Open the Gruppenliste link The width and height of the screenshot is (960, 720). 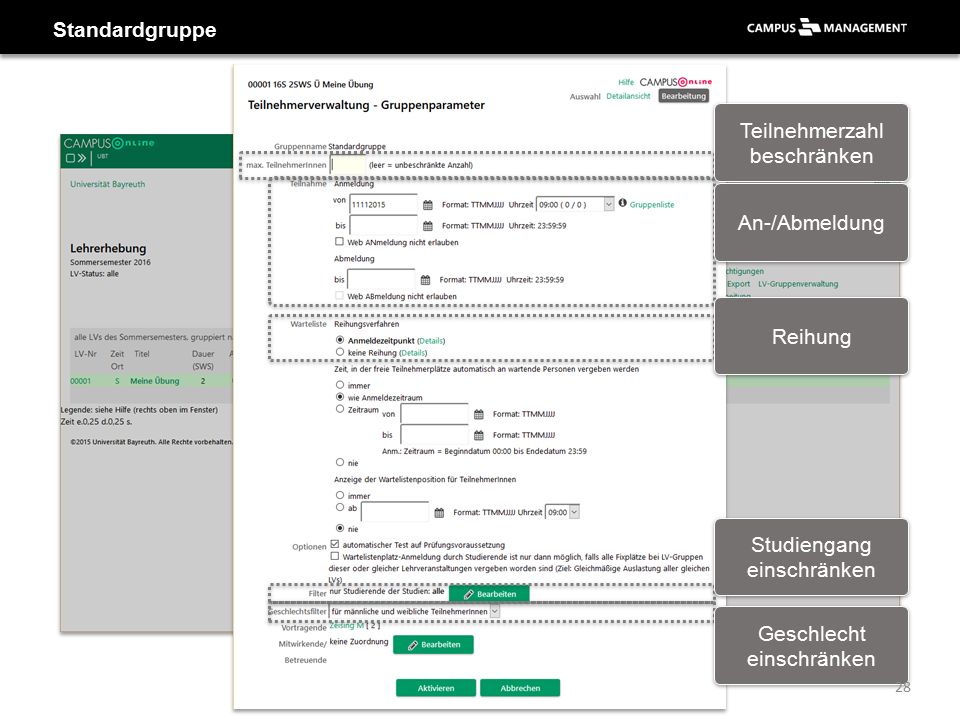pos(652,205)
